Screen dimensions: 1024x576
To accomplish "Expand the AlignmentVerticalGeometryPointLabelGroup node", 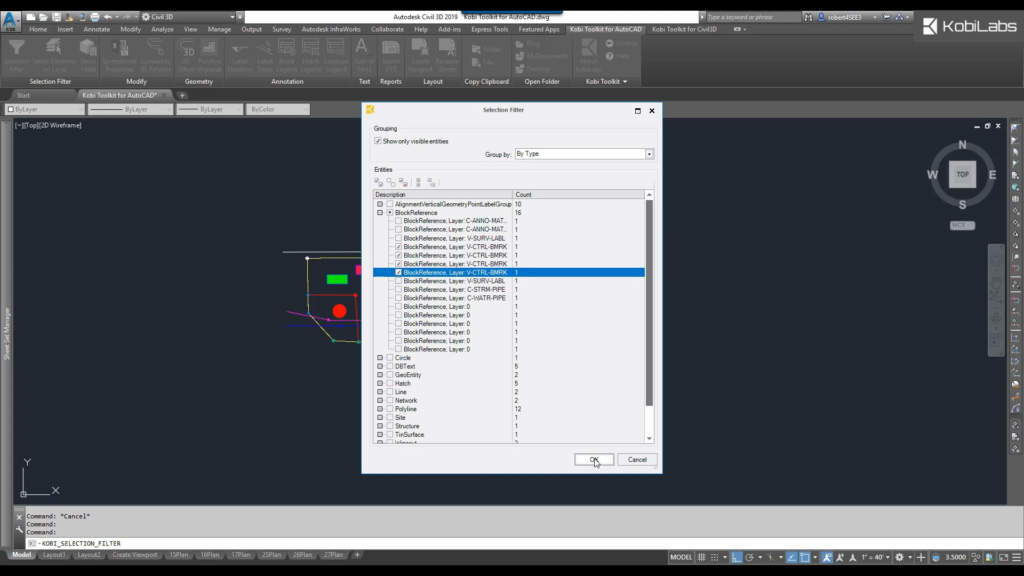I will [380, 204].
